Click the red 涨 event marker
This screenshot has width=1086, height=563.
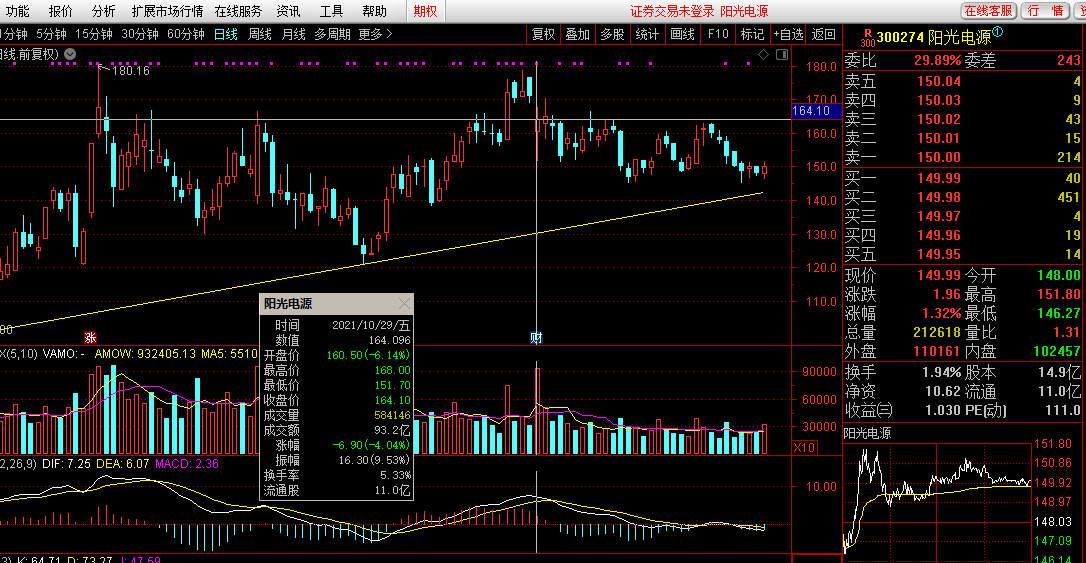pyautogui.click(x=90, y=337)
